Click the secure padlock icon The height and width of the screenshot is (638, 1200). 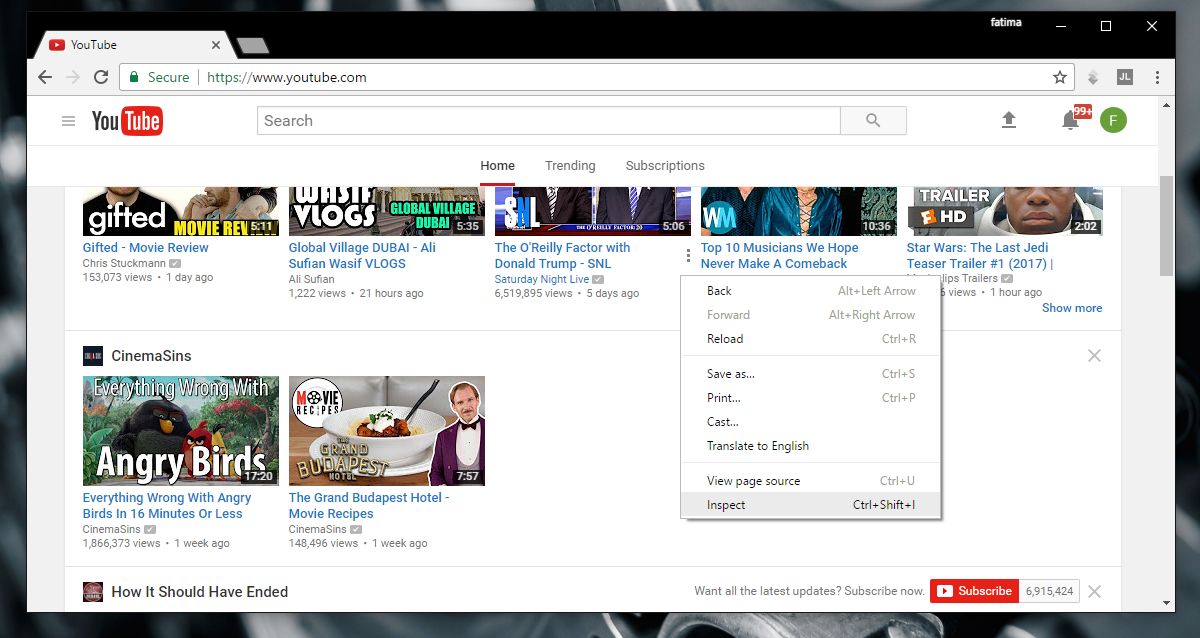click(x=133, y=77)
